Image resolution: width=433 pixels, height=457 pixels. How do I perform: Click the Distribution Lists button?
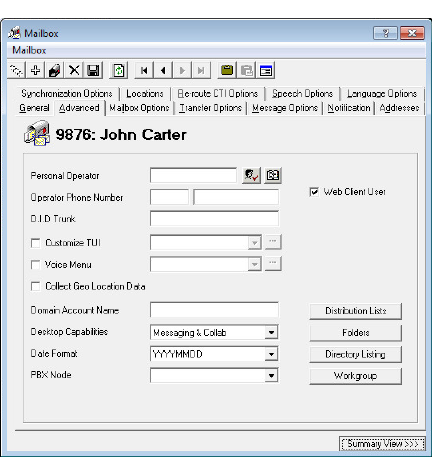coord(356,311)
